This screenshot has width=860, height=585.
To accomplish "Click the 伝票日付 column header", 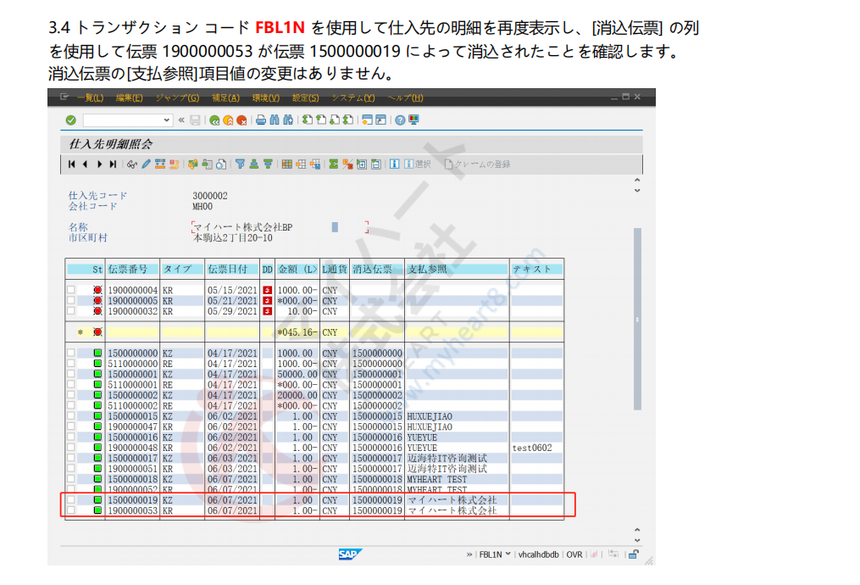I will click(232, 269).
